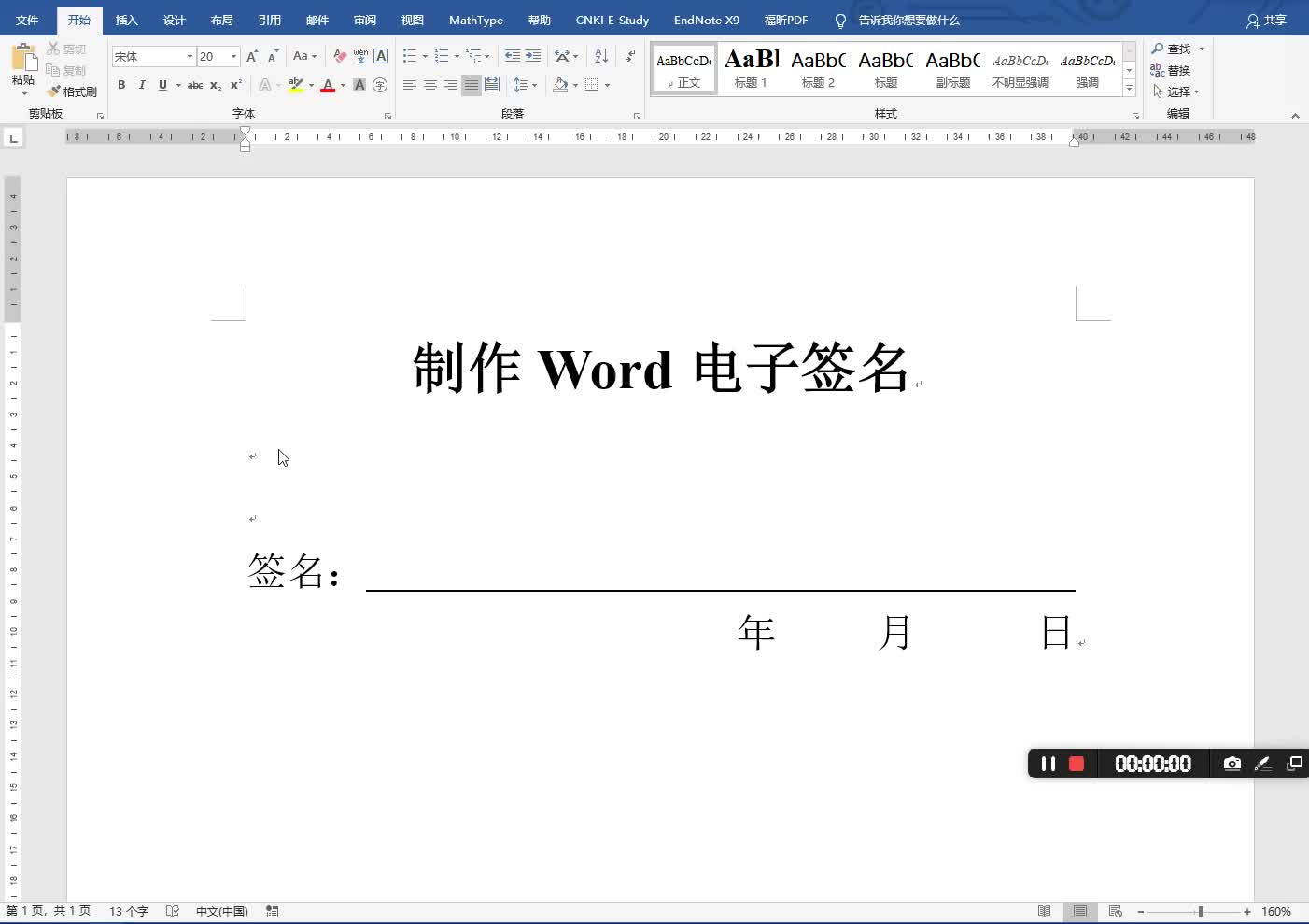The image size is (1309, 924).
Task: Click the sort A-Z icon
Action: pyautogui.click(x=601, y=56)
